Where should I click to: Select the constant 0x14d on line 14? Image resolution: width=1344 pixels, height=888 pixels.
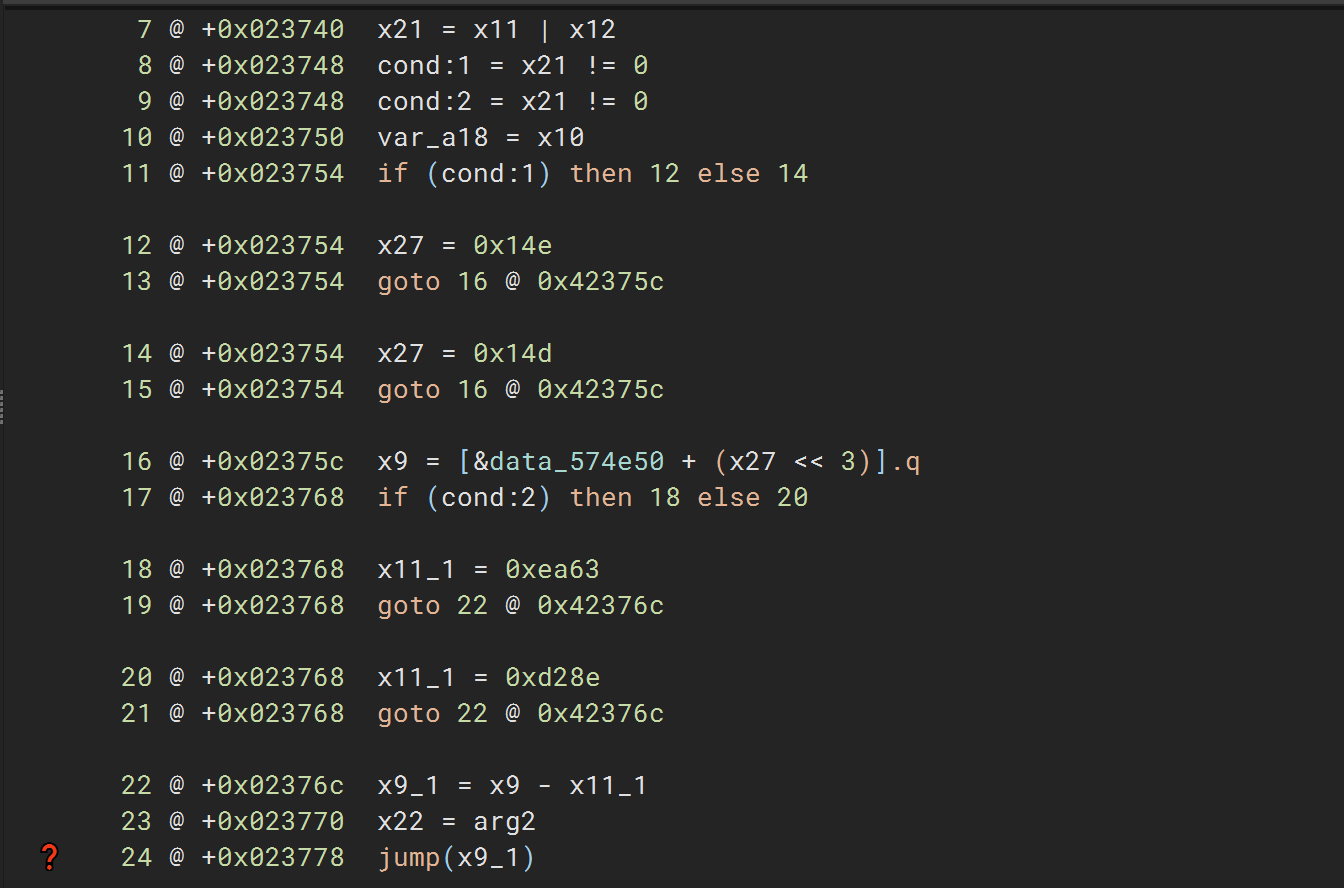coord(512,354)
